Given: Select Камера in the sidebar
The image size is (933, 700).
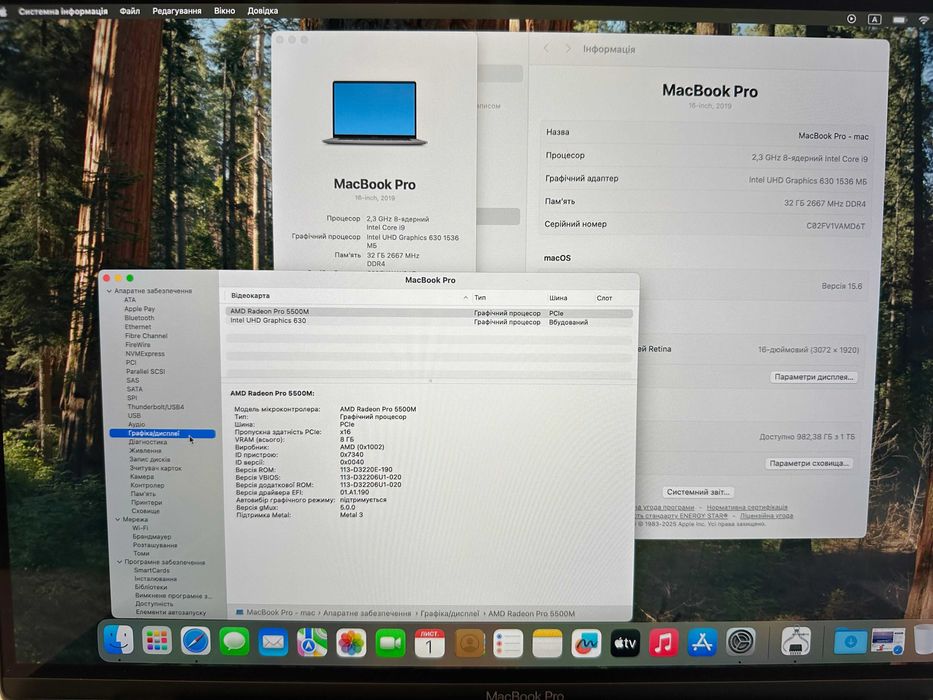Looking at the screenshot, I should point(142,477).
